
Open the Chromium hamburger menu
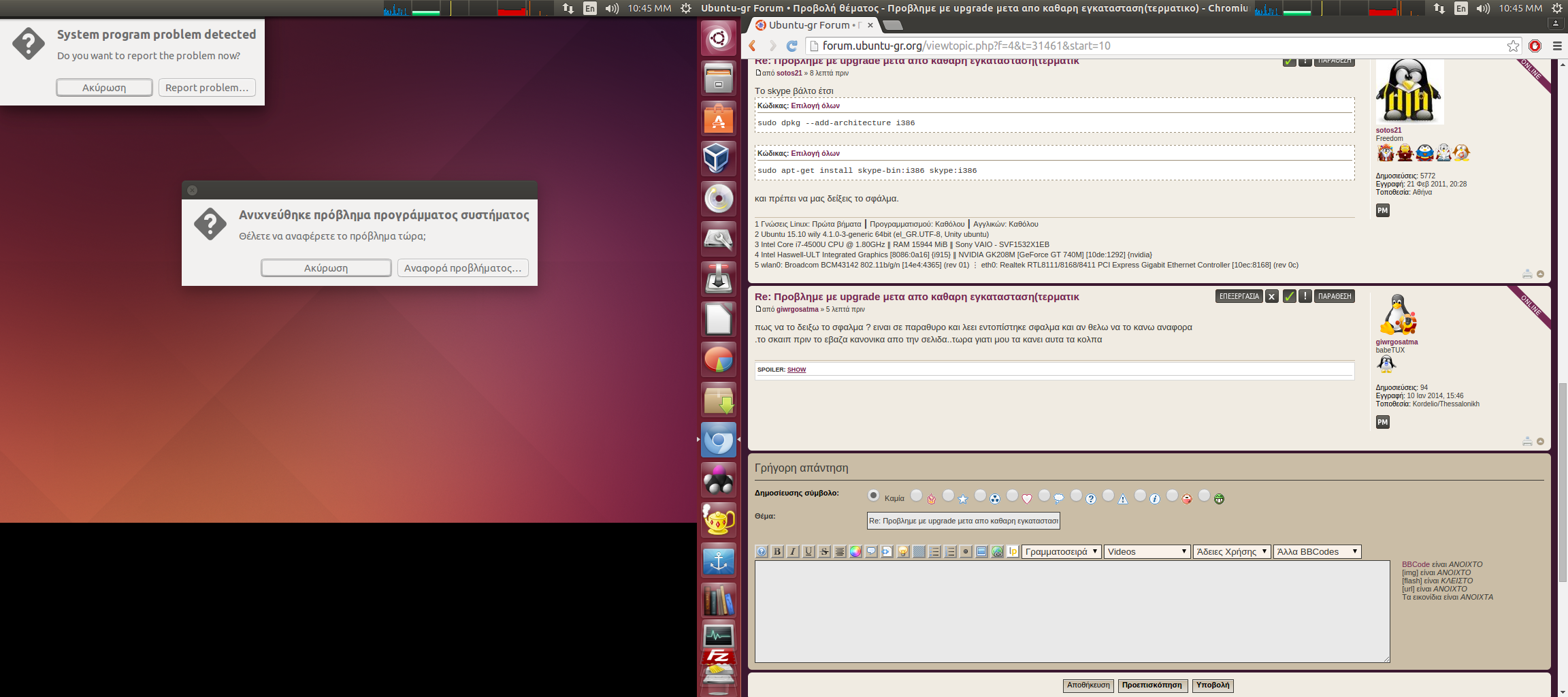point(1557,46)
